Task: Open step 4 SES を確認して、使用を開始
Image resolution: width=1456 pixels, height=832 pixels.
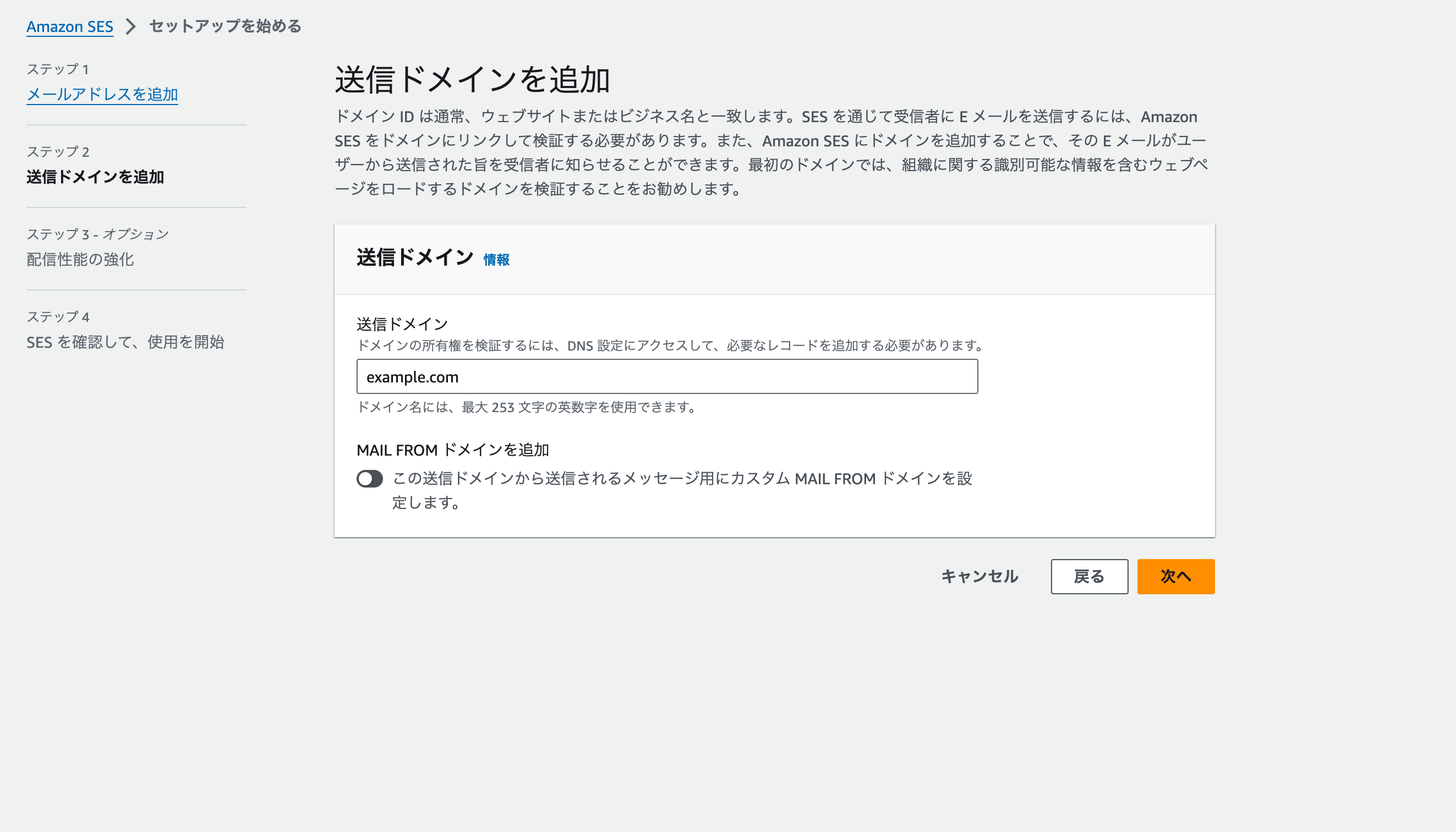Action: click(124, 343)
